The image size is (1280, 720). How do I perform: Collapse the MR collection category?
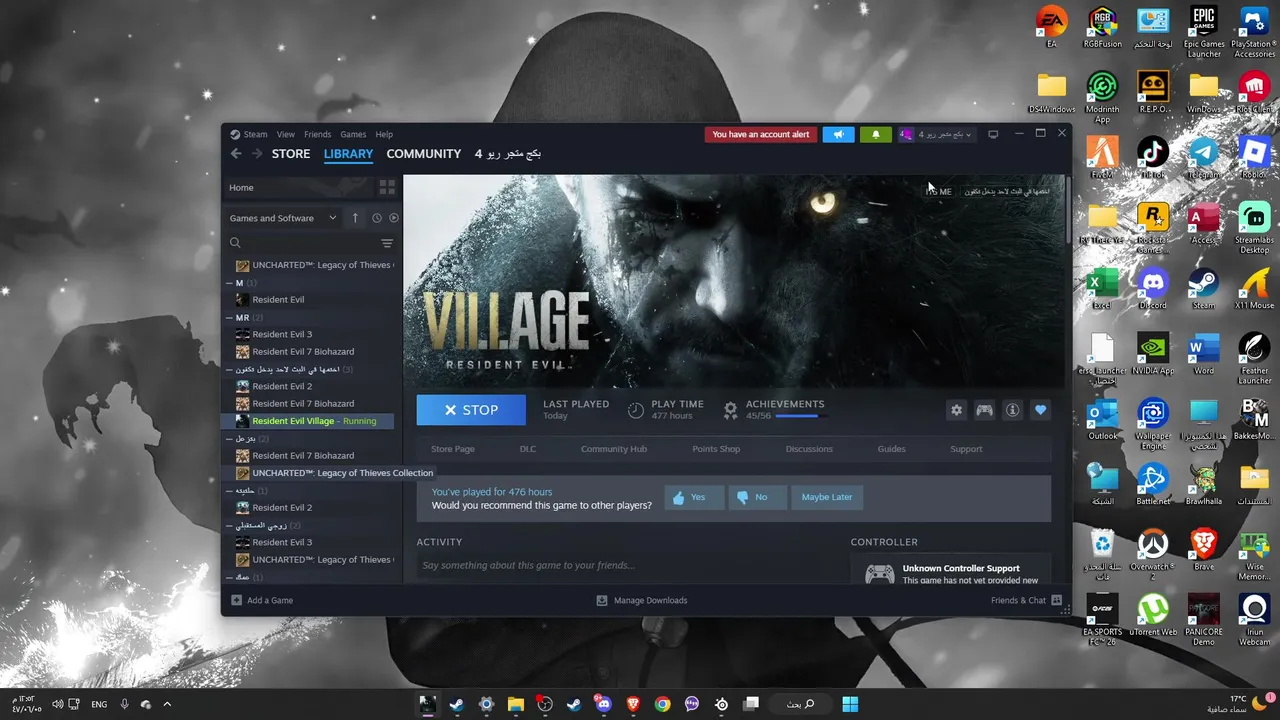pyautogui.click(x=229, y=318)
